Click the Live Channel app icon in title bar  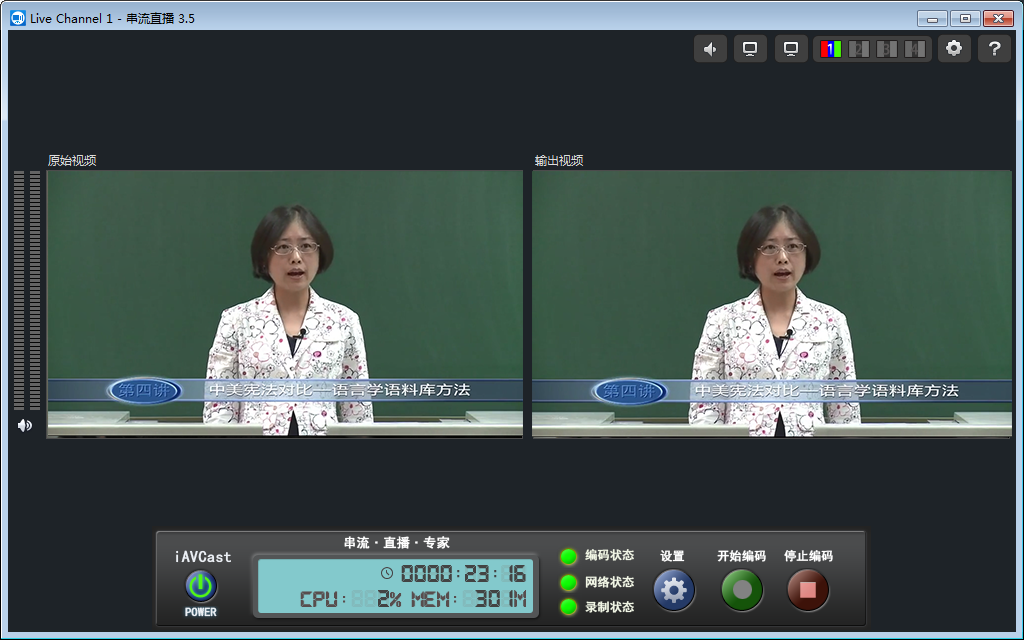click(18, 18)
